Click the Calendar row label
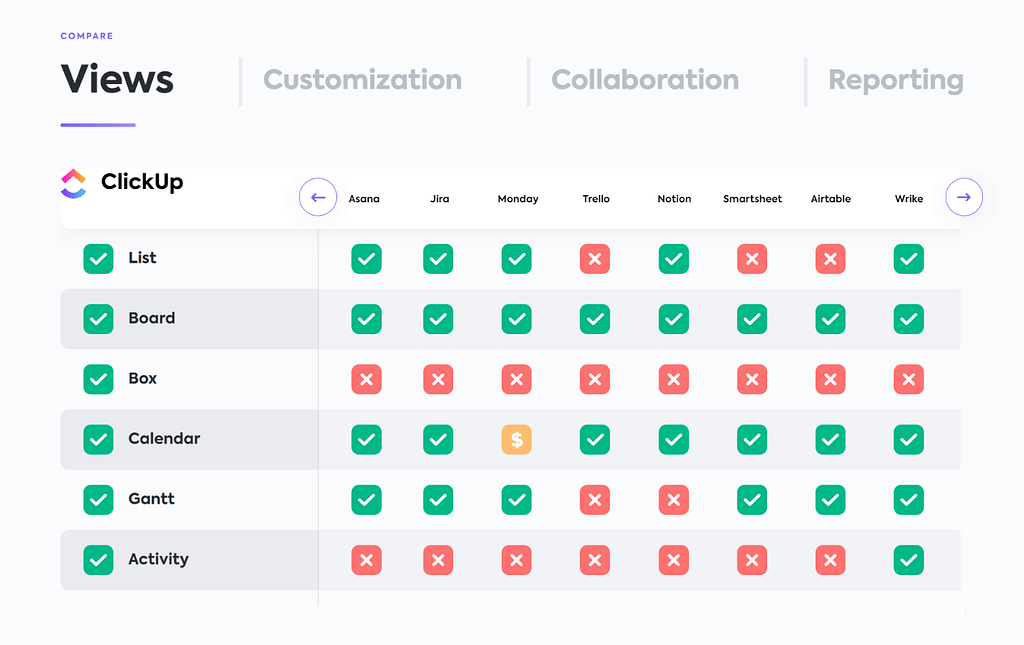The width and height of the screenshot is (1024, 645). (x=164, y=439)
